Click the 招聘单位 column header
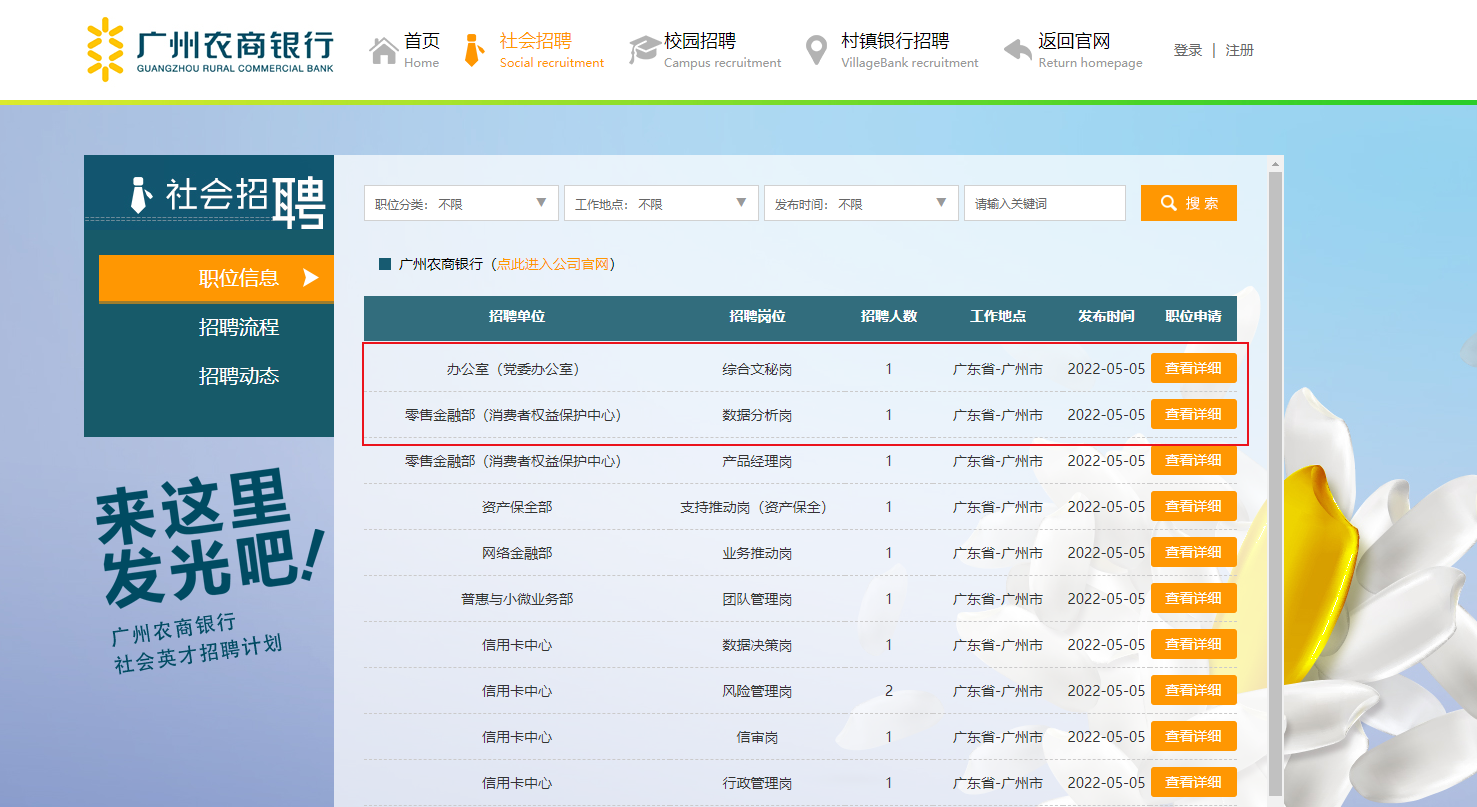1477x807 pixels. tap(517, 316)
